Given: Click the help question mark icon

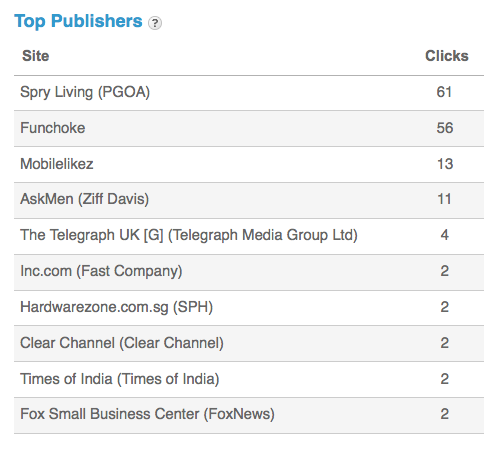Looking at the screenshot, I should [x=155, y=23].
